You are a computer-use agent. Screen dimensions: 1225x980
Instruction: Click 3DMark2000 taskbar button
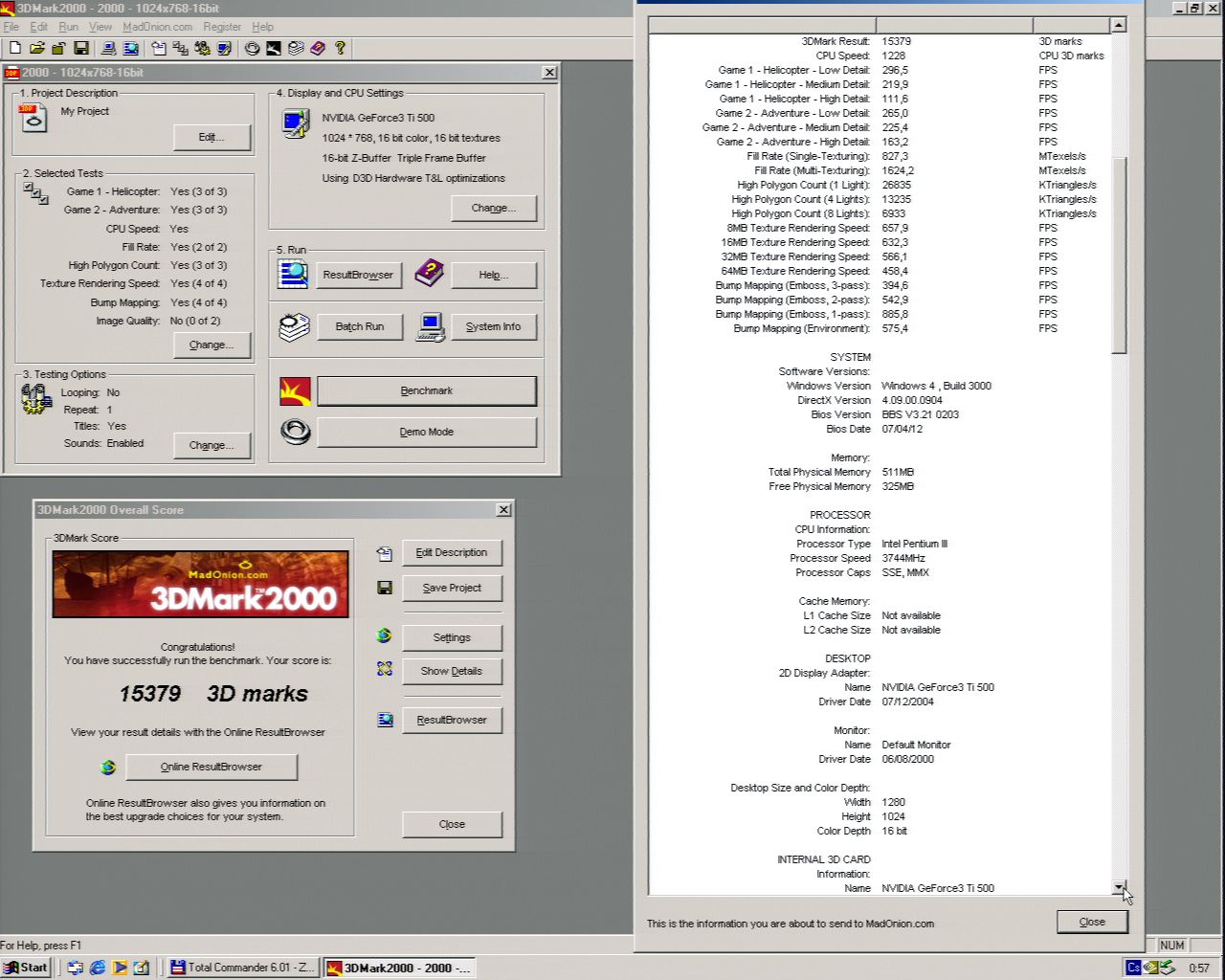(399, 968)
